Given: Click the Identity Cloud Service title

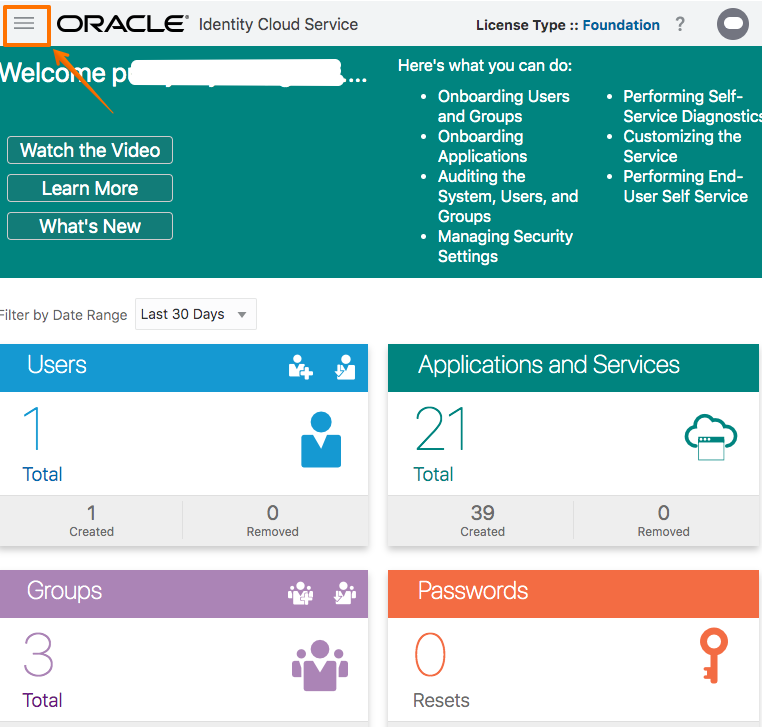Looking at the screenshot, I should tap(278, 24).
